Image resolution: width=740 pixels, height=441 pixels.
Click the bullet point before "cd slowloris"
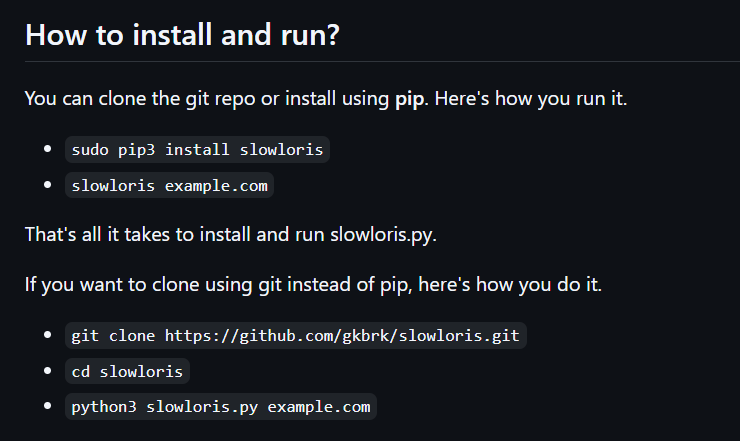[x=47, y=371]
